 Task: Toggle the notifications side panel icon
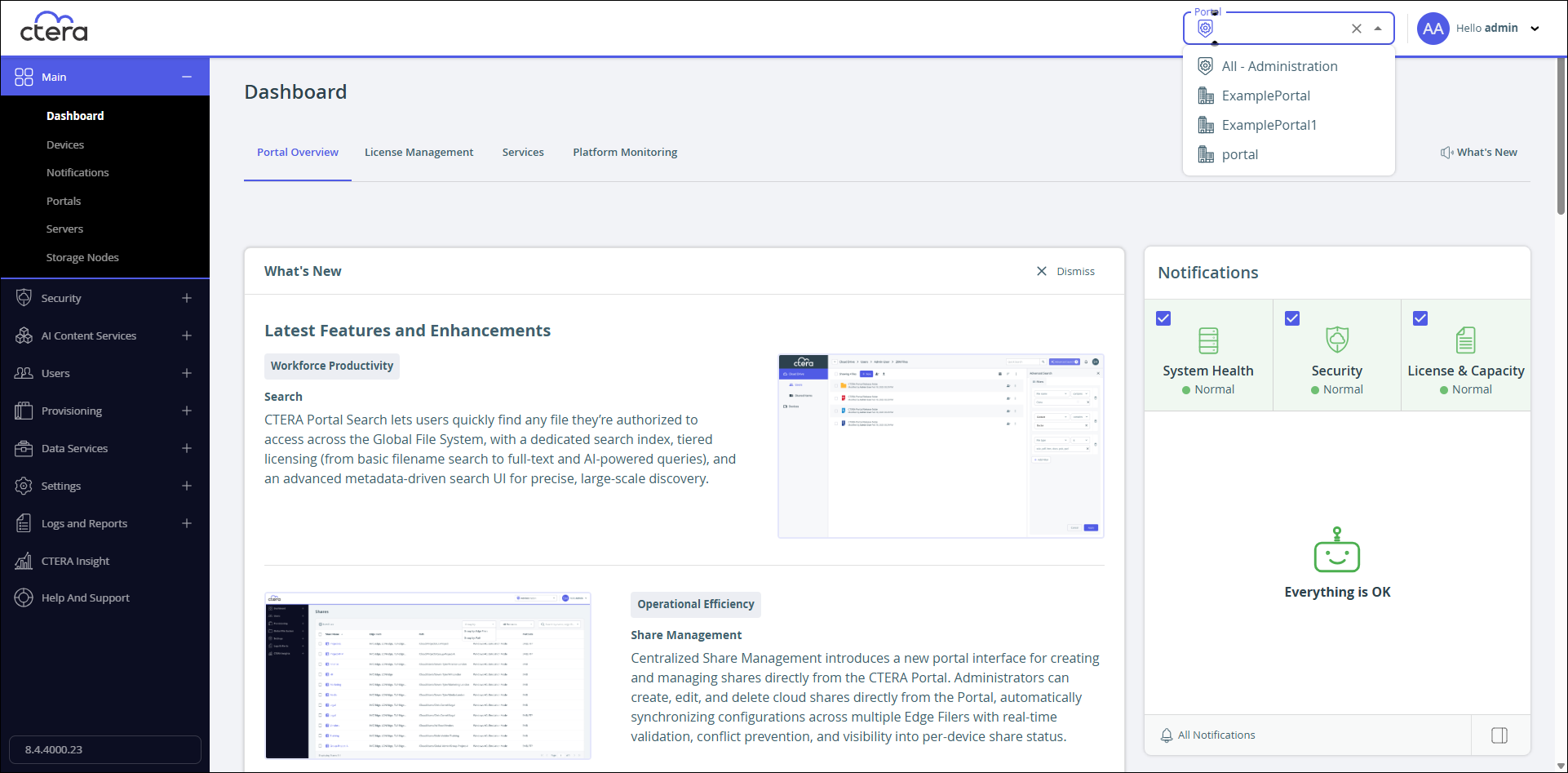pos(1499,735)
